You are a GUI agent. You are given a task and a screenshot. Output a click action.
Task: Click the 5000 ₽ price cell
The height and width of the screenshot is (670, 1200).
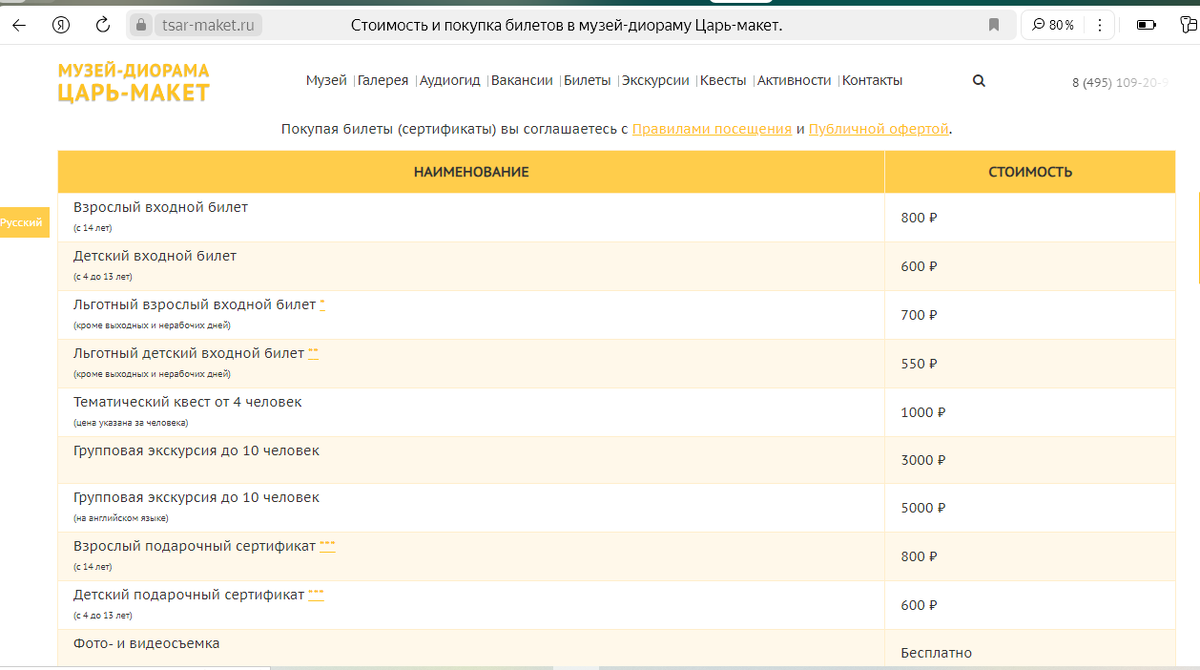point(1030,508)
